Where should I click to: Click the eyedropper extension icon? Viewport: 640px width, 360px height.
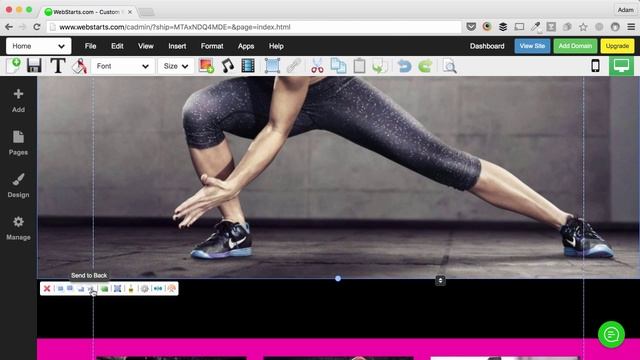[535, 27]
